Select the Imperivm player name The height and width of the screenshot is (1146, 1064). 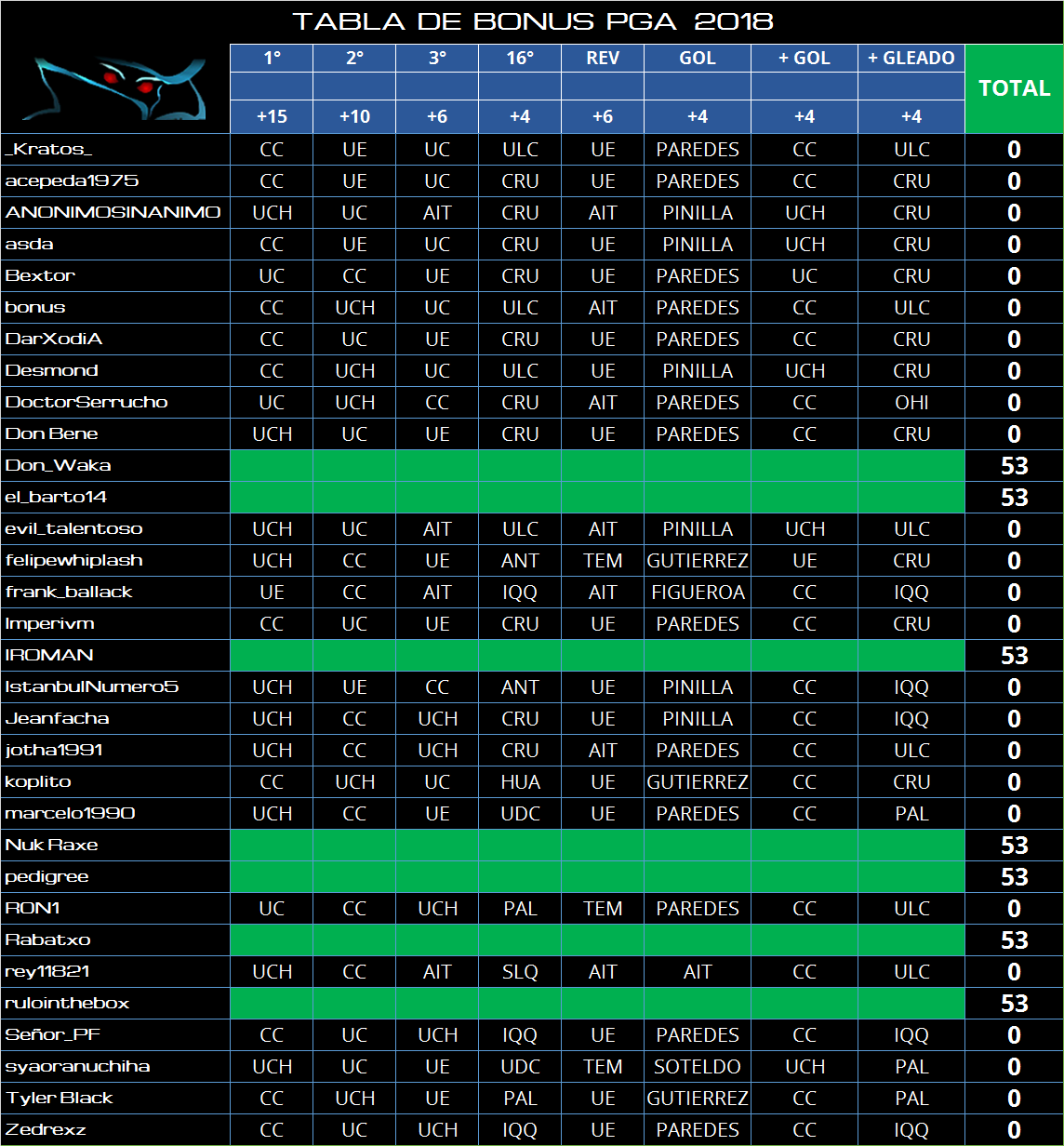coord(49,624)
